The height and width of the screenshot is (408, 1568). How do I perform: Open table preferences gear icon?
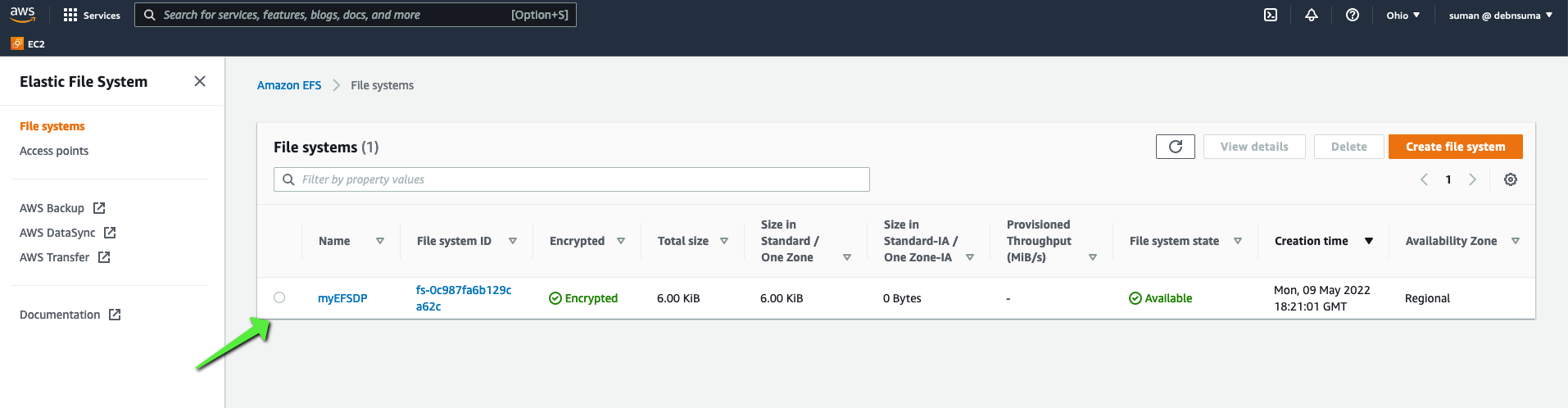[1511, 179]
